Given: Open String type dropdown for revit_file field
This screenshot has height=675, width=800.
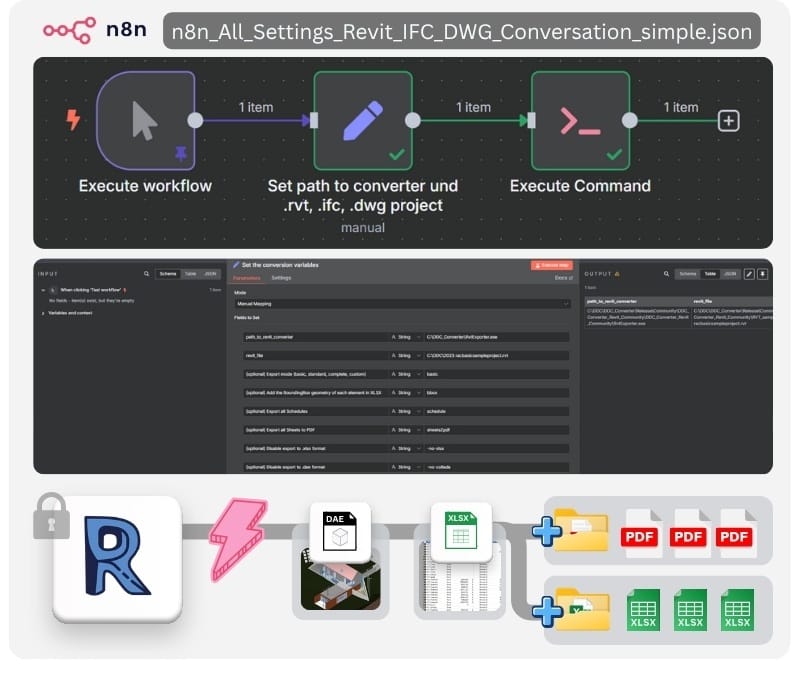Looking at the screenshot, I should (406, 356).
